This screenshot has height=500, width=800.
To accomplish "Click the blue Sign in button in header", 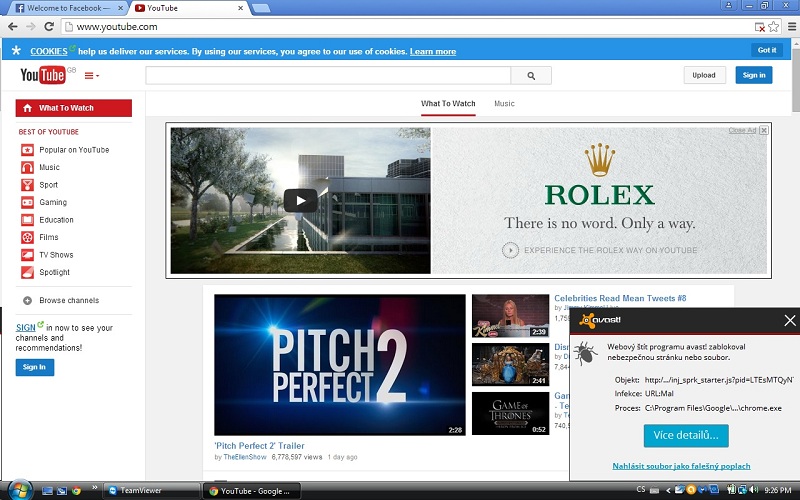I will coord(754,75).
